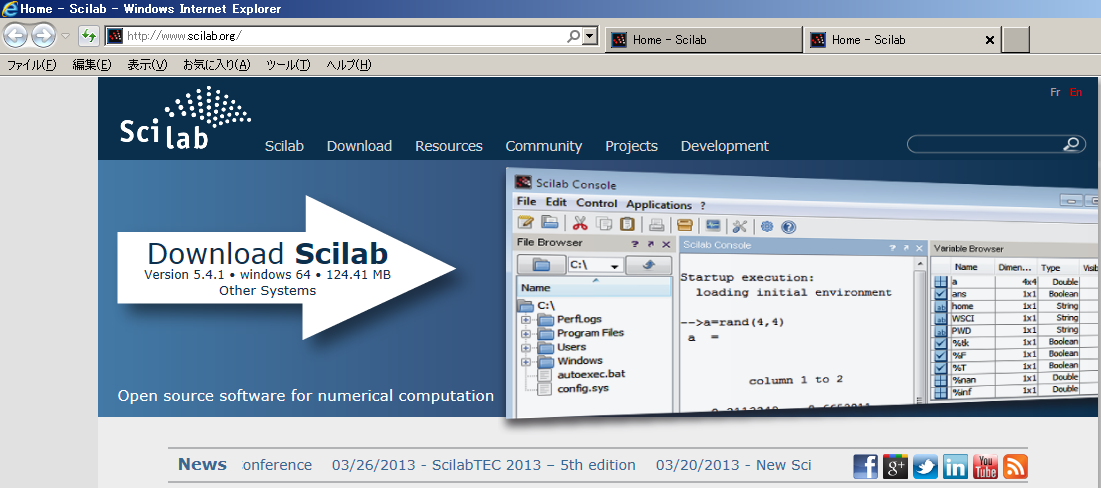Open the ScilabTEC 2013 news link
Screen dimensions: 1101x488
484,465
